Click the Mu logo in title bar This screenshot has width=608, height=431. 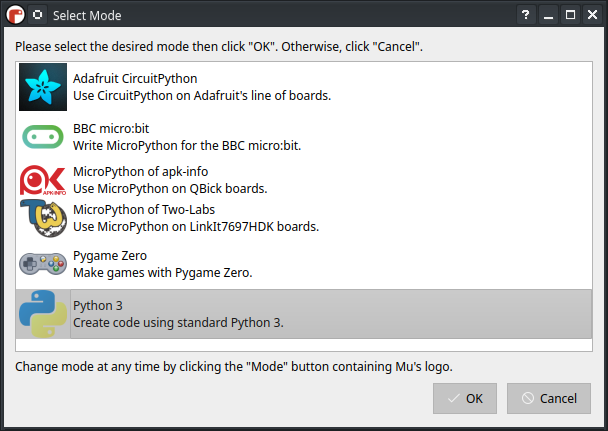pyautogui.click(x=16, y=15)
